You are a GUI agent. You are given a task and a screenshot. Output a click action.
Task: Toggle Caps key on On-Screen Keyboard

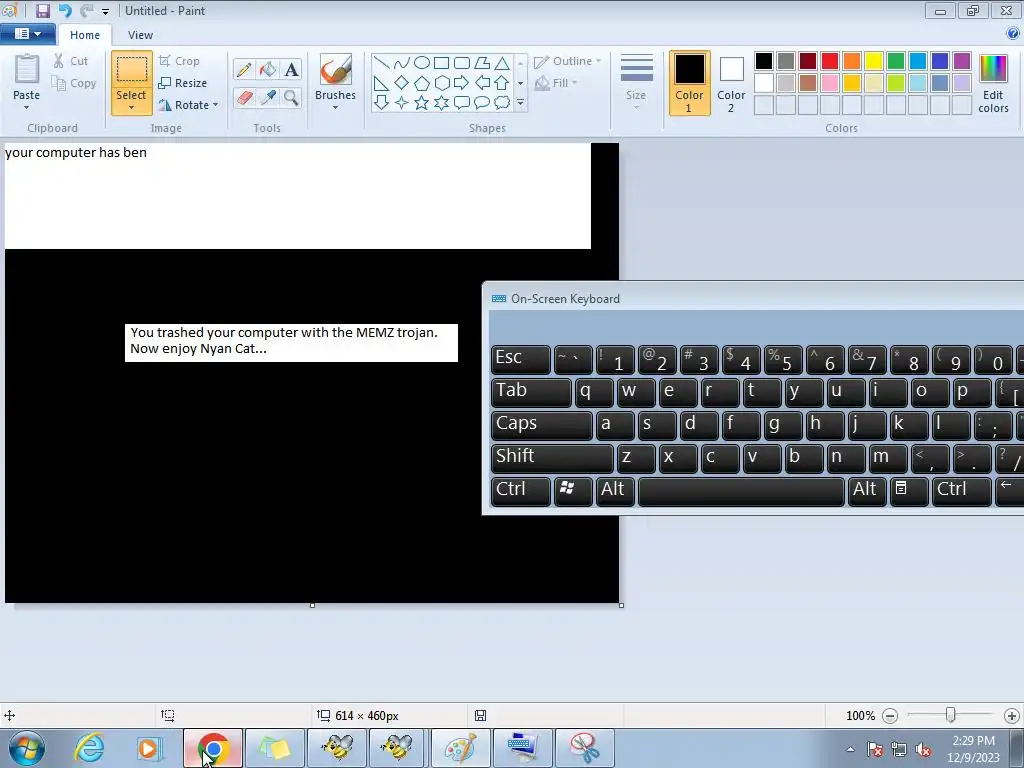point(541,425)
